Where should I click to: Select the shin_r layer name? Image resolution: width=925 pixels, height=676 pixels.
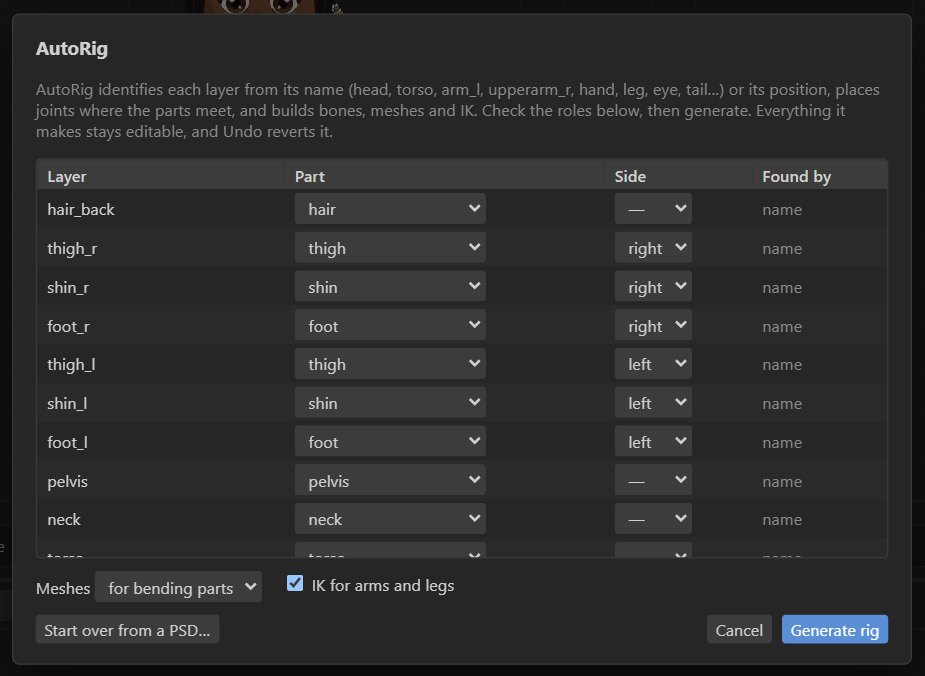point(68,287)
